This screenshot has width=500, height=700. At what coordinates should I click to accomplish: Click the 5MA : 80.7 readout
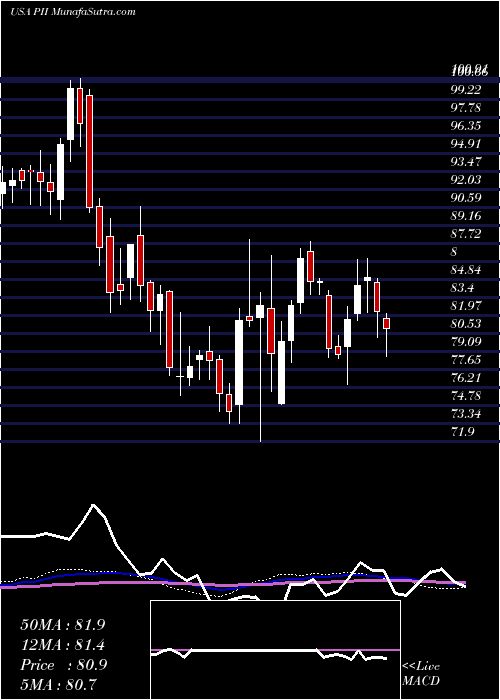click(59, 685)
